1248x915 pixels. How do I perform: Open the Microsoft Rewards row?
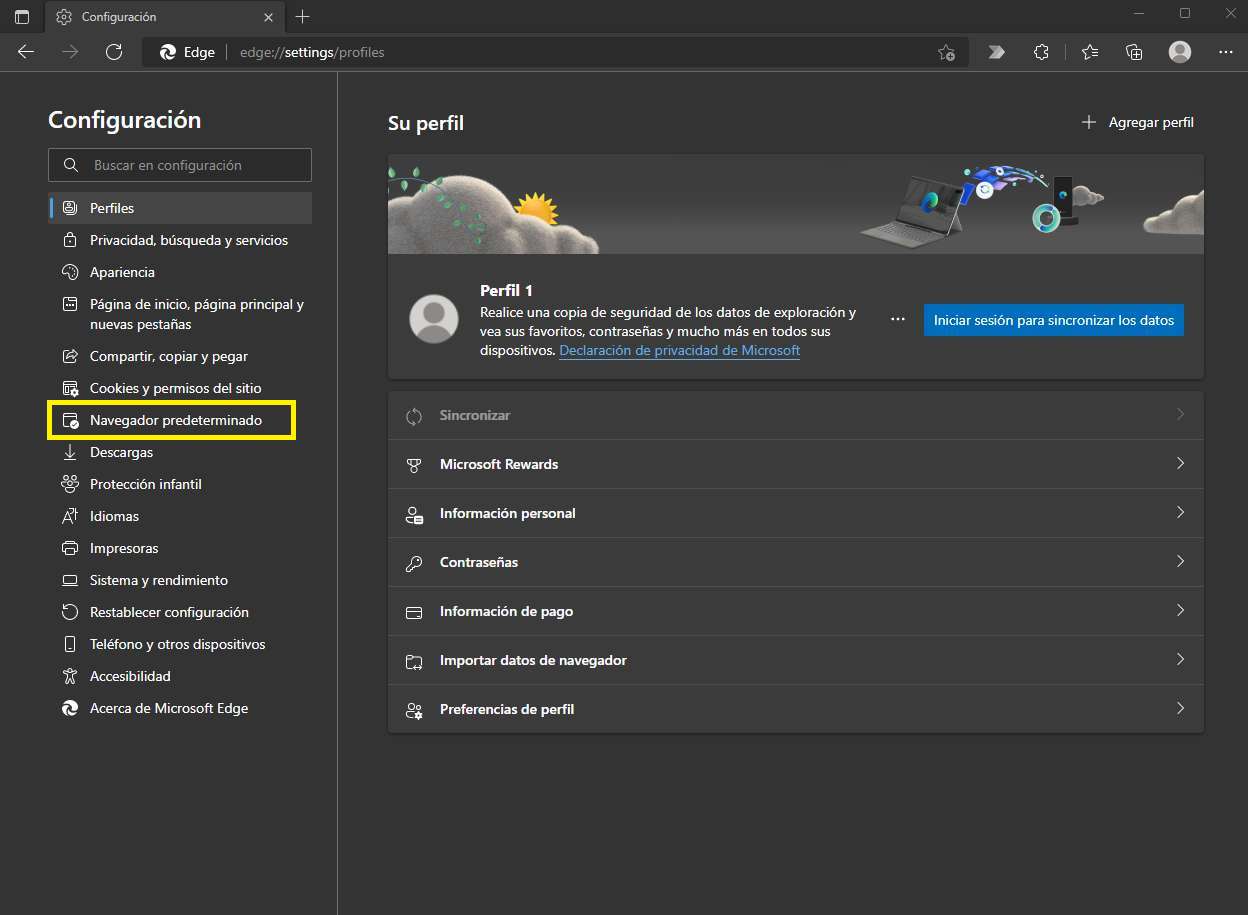tap(796, 464)
